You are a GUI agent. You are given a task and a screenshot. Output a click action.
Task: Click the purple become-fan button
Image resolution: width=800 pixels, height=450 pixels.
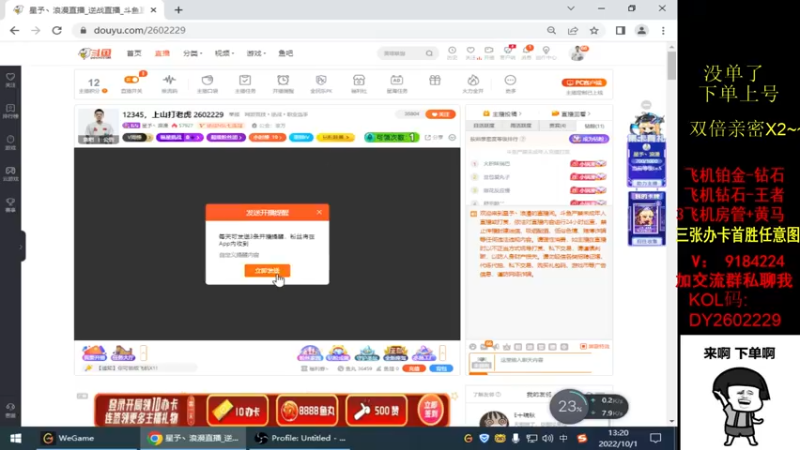[589, 139]
